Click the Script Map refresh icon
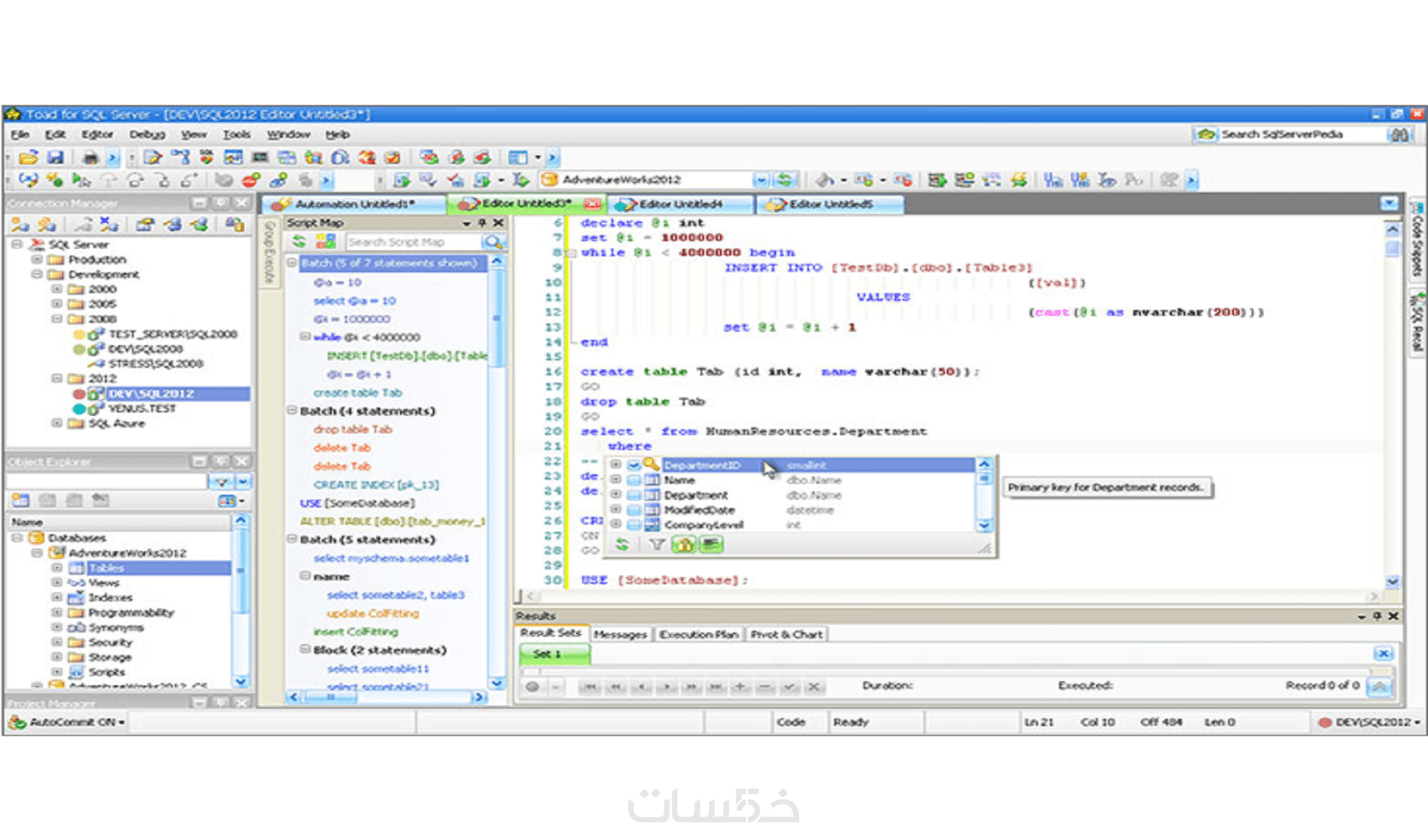This screenshot has width=1428, height=840. pyautogui.click(x=299, y=242)
